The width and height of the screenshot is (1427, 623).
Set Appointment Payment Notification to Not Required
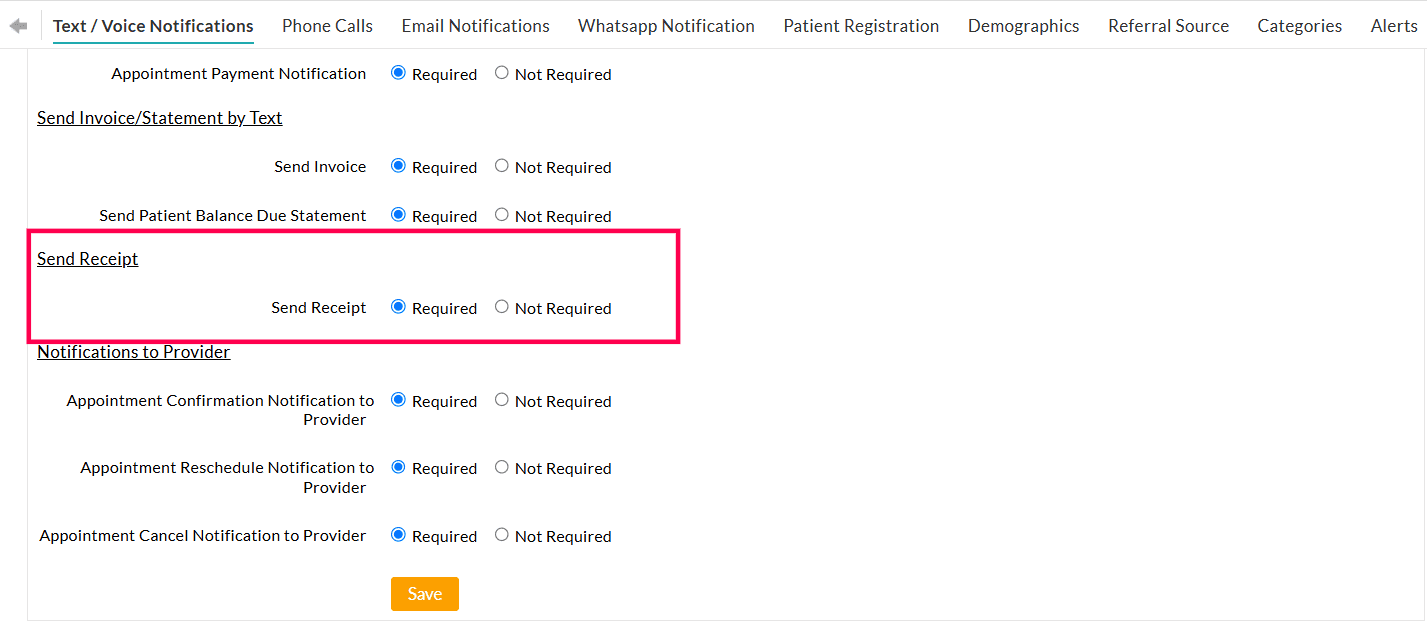tap(501, 73)
